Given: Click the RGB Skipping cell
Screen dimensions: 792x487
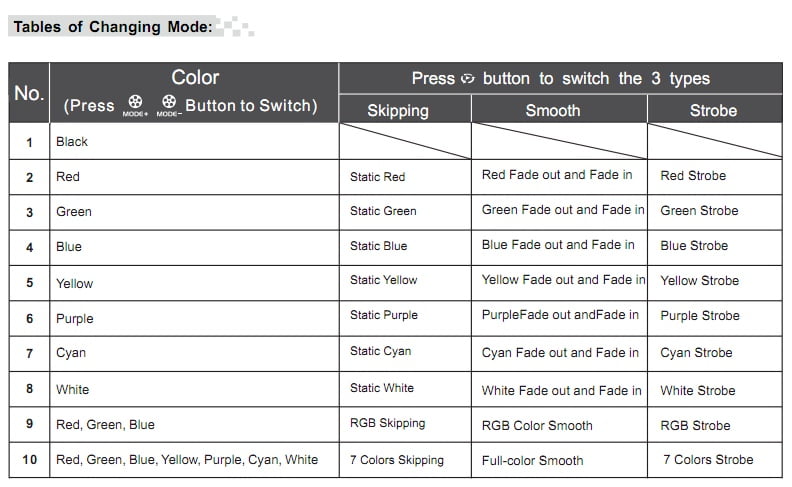Looking at the screenshot, I should click(x=387, y=423).
